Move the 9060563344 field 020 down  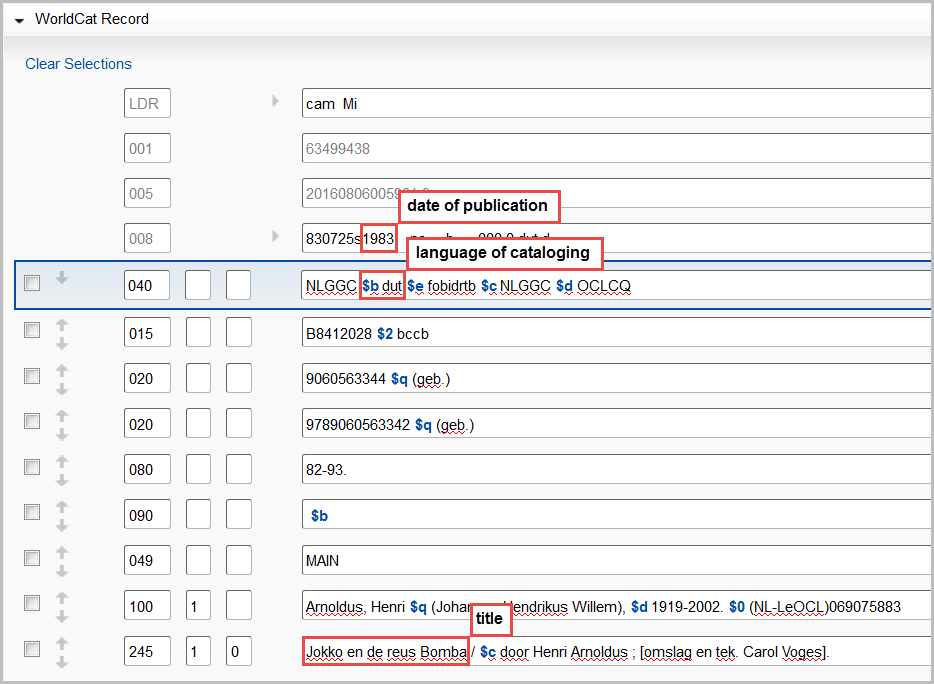61,389
